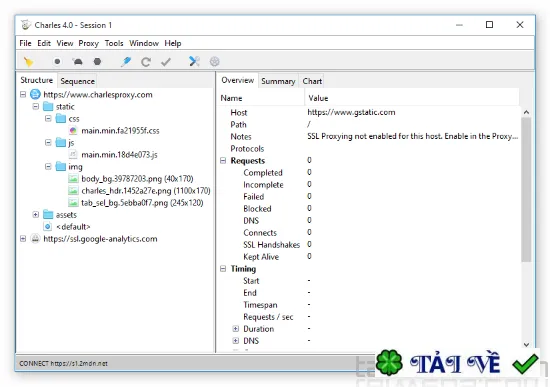Switch to the Sequence tab
This screenshot has width=550, height=387.
(78, 81)
